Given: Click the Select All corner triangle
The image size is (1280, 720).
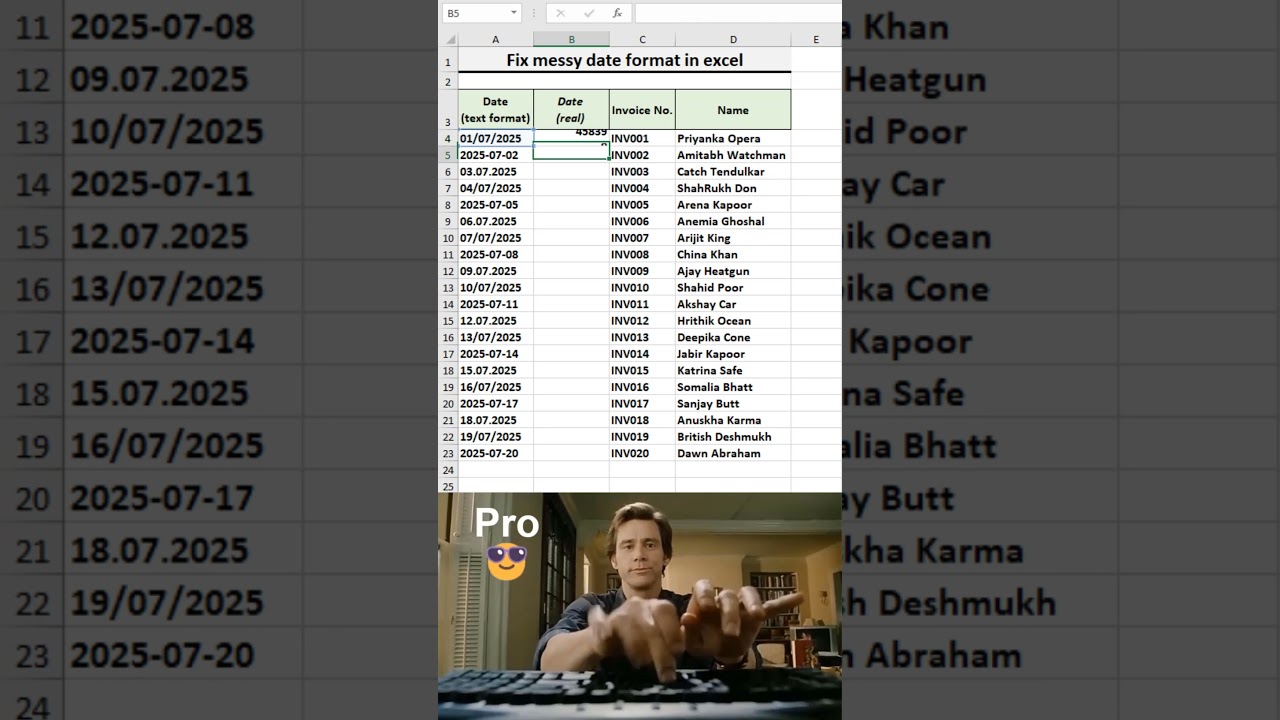Looking at the screenshot, I should (x=450, y=40).
